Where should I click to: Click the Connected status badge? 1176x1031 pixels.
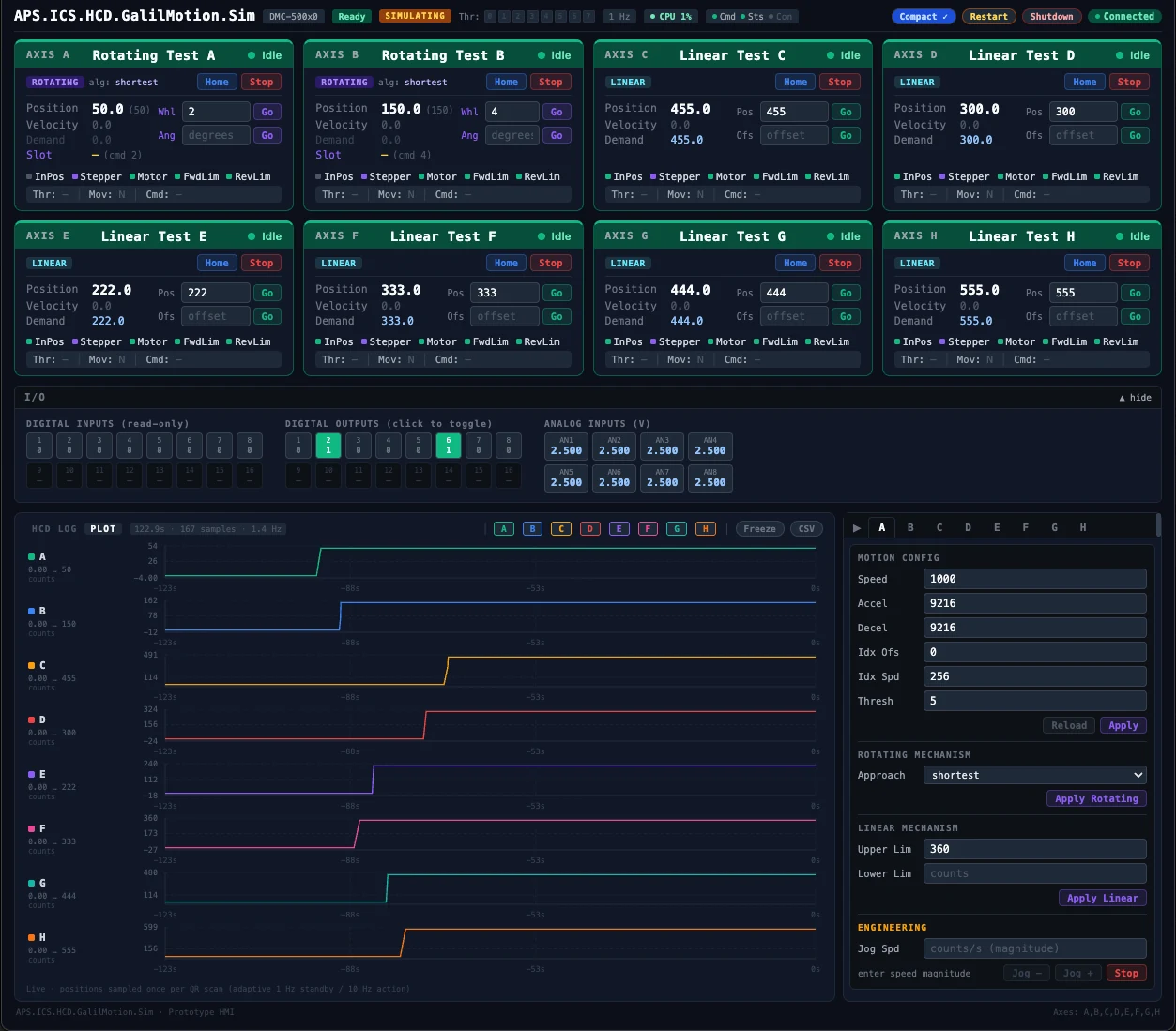tap(1123, 17)
